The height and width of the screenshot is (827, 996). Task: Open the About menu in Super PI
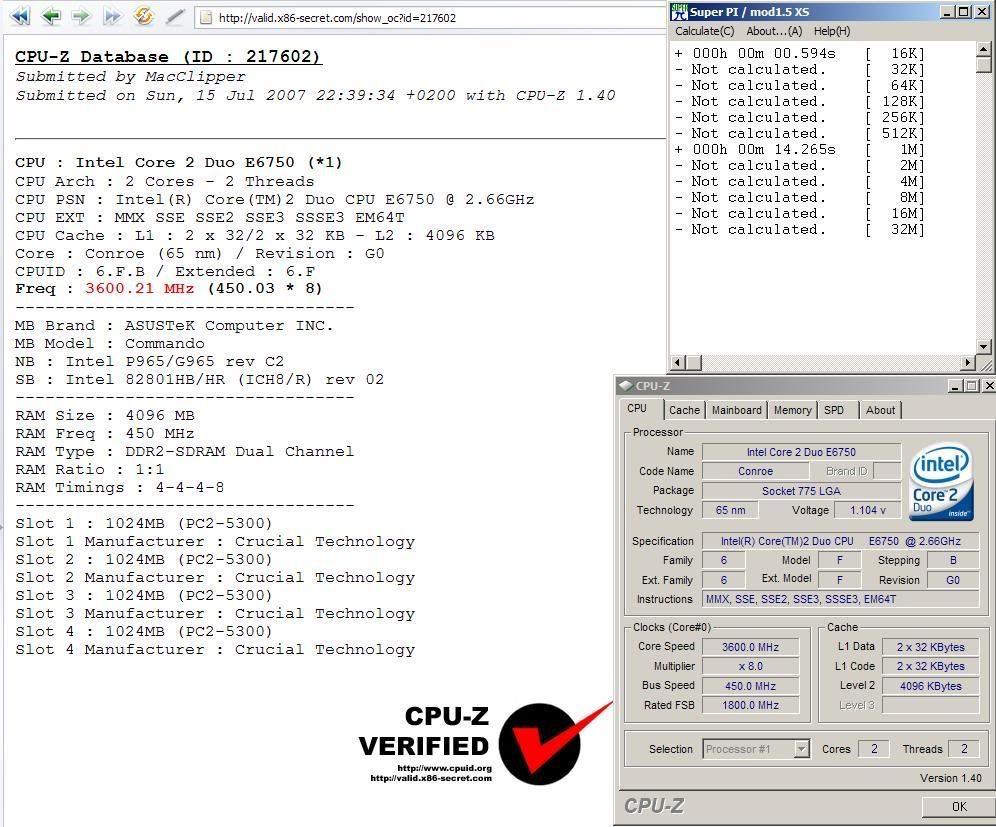(774, 31)
